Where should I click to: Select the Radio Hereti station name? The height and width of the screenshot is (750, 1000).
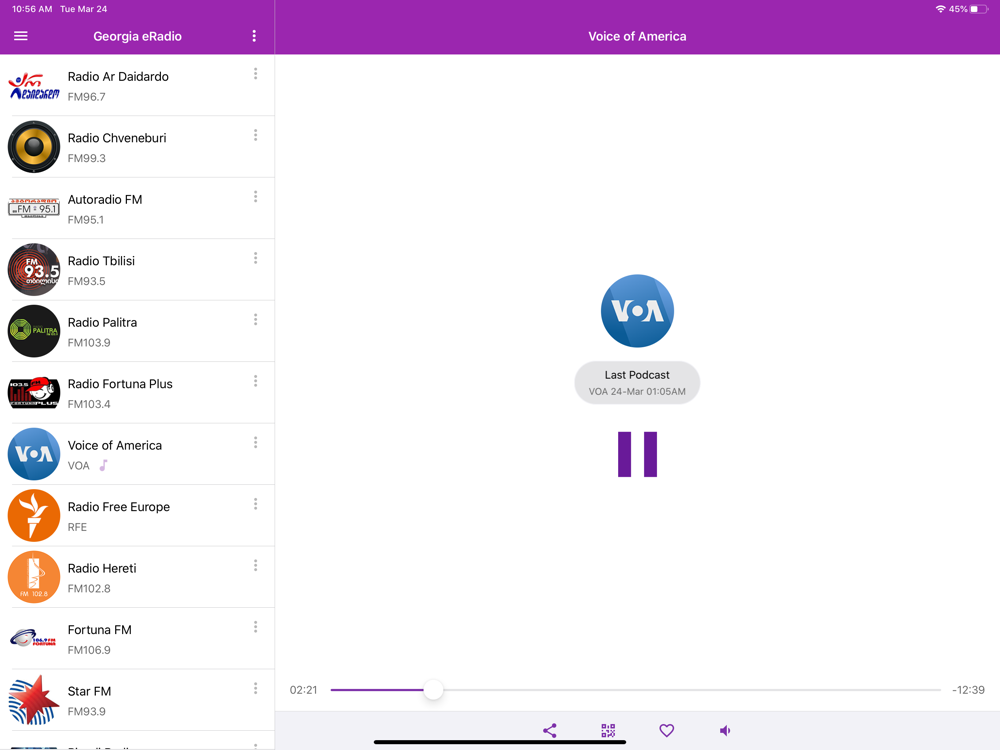[x=102, y=568]
